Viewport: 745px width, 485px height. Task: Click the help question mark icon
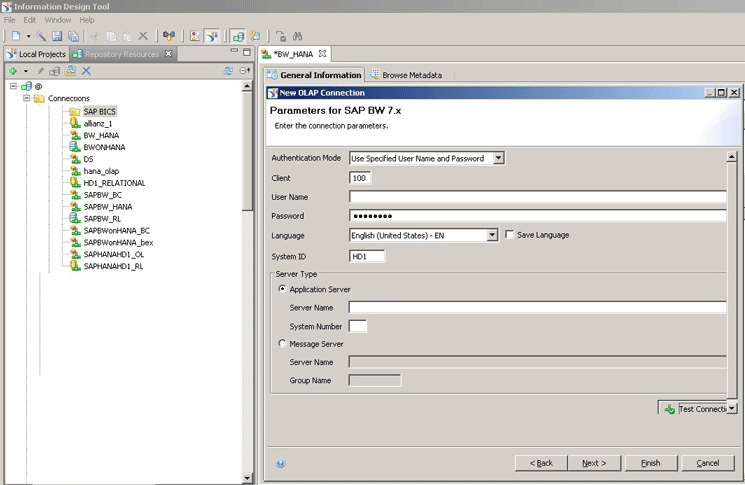[281, 463]
